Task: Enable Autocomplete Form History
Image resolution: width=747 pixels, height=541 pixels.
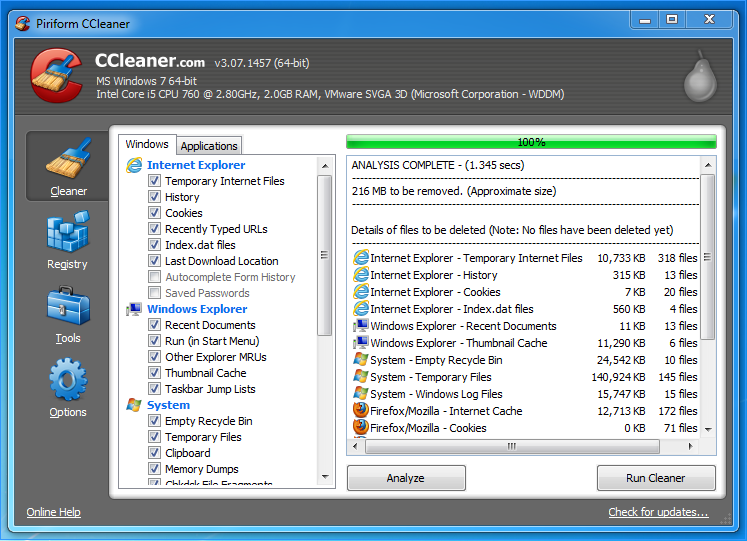Action: pos(154,277)
